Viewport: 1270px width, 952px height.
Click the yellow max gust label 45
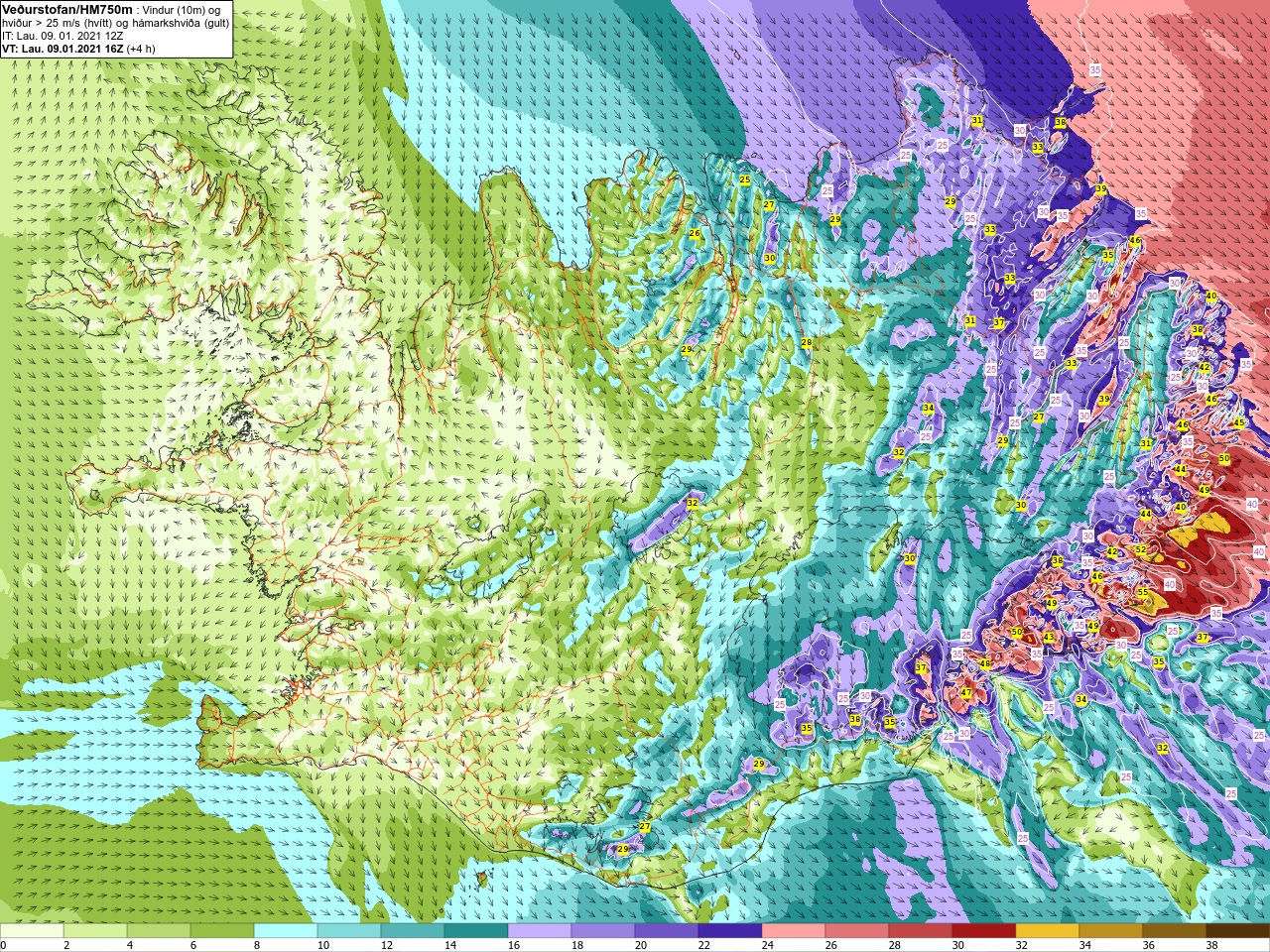1238,422
